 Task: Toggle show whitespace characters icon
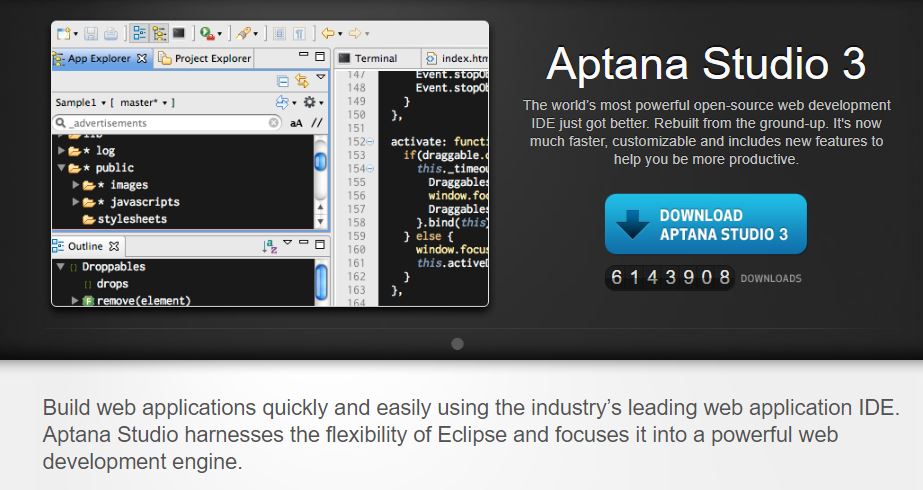click(300, 34)
